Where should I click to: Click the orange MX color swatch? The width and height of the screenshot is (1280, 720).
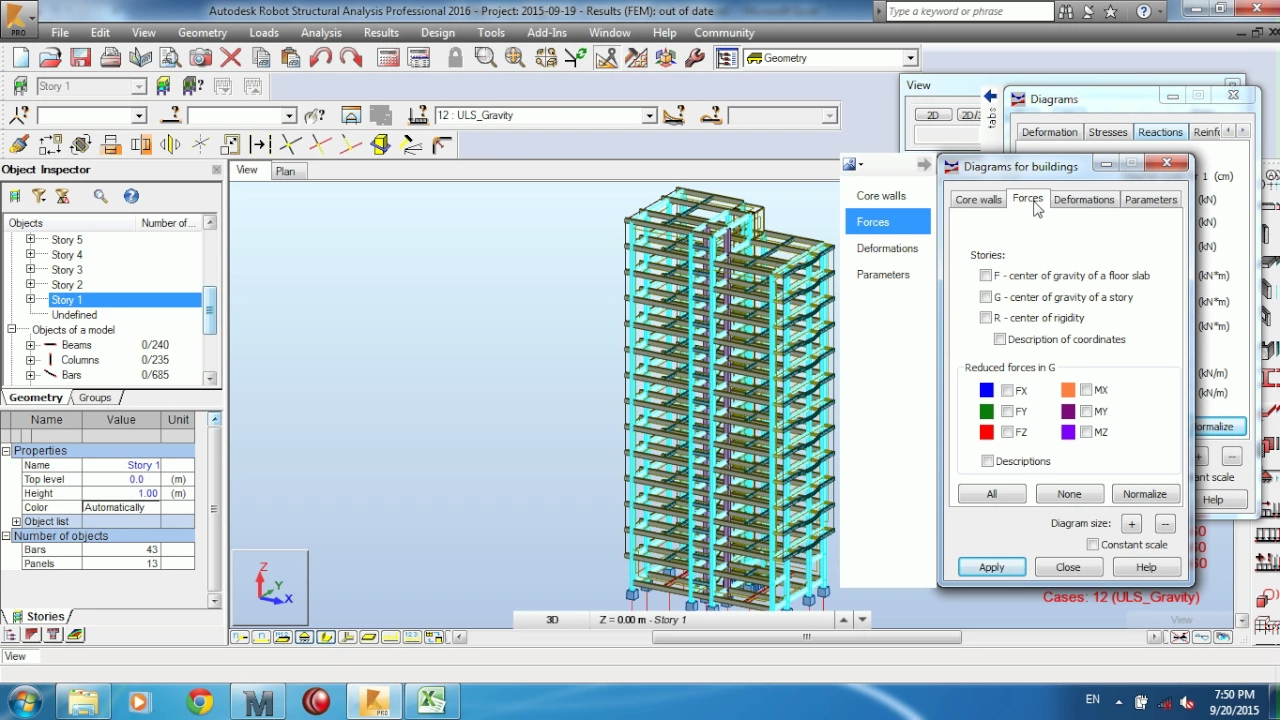(x=1068, y=390)
